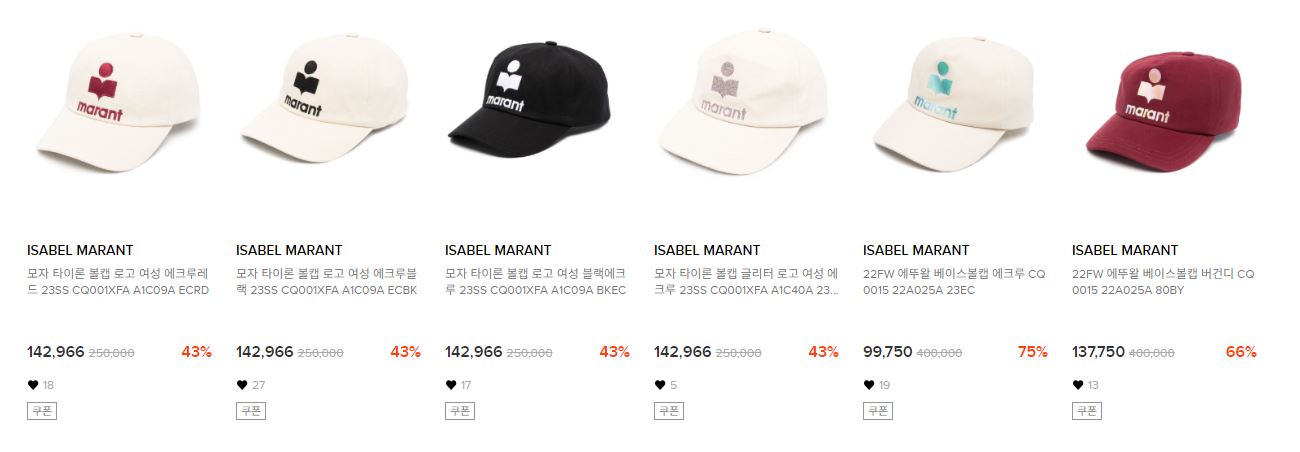Image resolution: width=1300 pixels, height=452 pixels.
Task: Like the ecru red logo cap heart icon
Action: (32, 385)
